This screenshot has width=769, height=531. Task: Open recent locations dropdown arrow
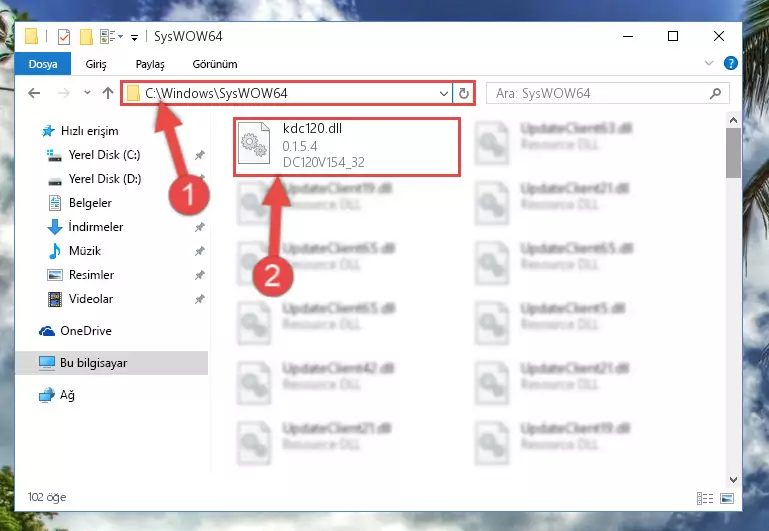click(x=87, y=92)
